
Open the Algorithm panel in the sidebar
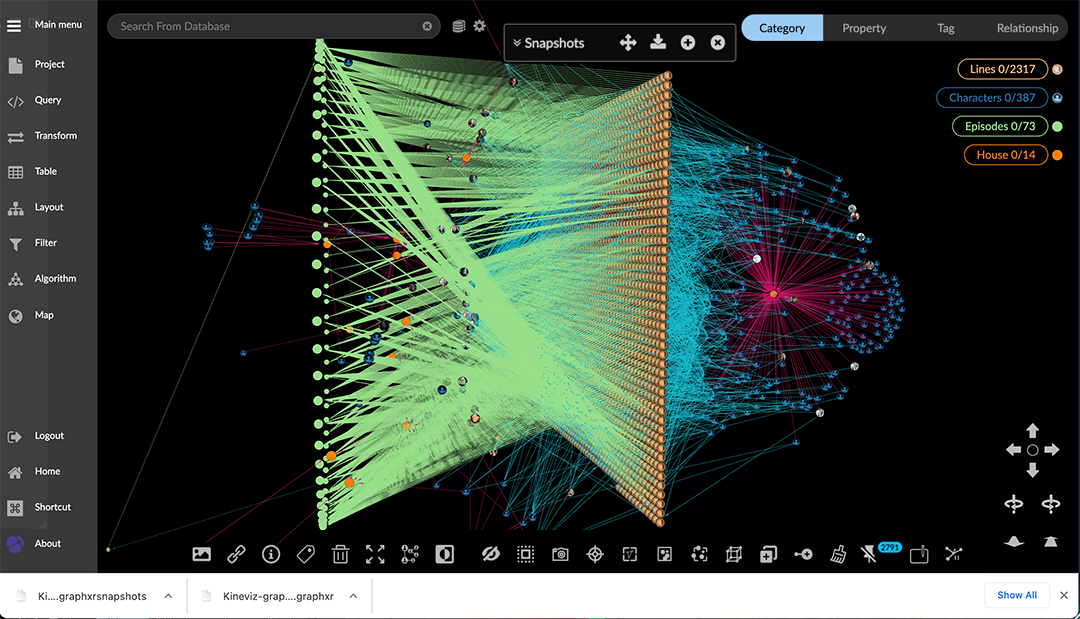[x=54, y=279]
